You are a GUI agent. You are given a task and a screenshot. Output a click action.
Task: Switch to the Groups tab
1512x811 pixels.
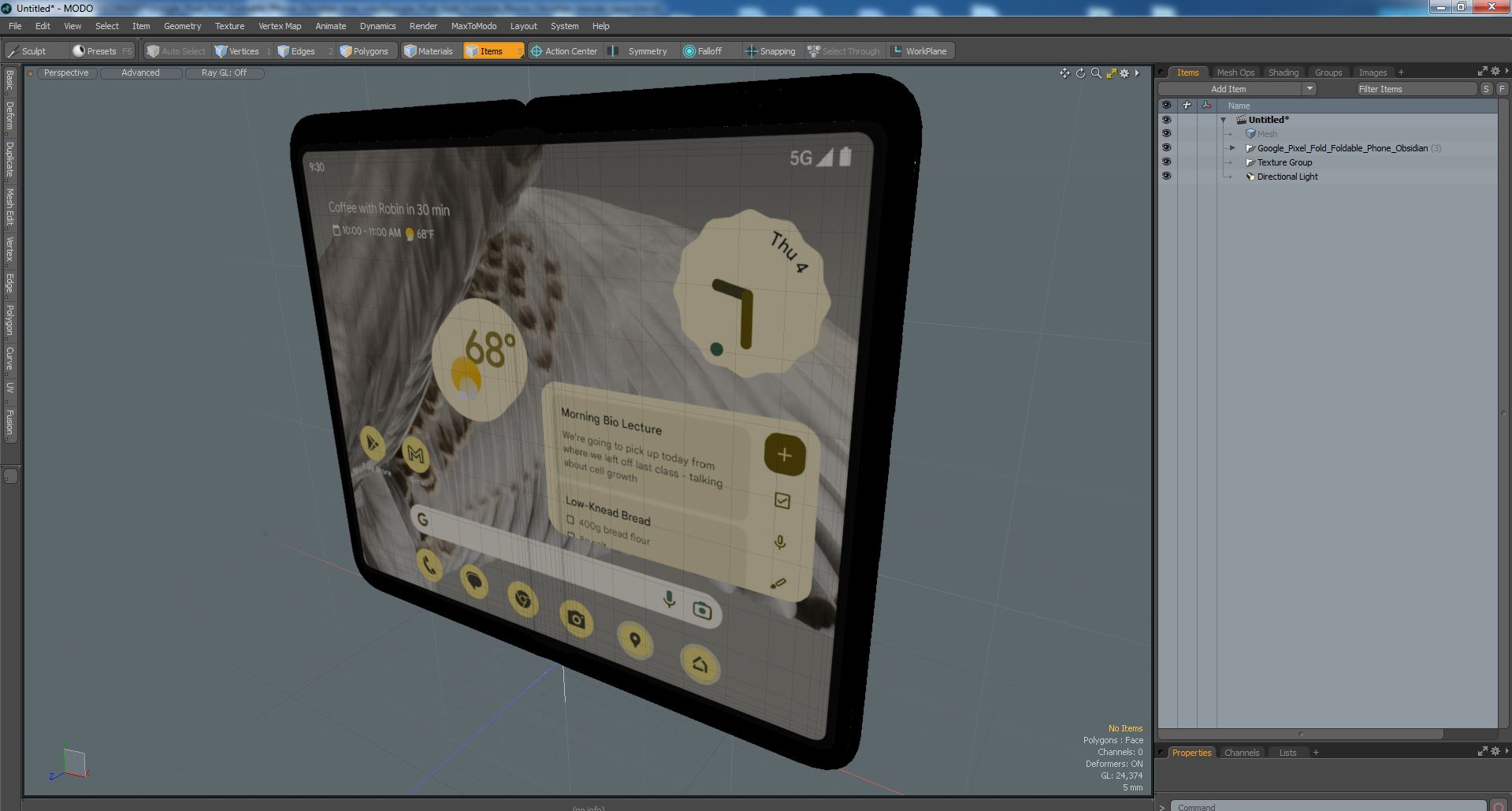click(1328, 73)
